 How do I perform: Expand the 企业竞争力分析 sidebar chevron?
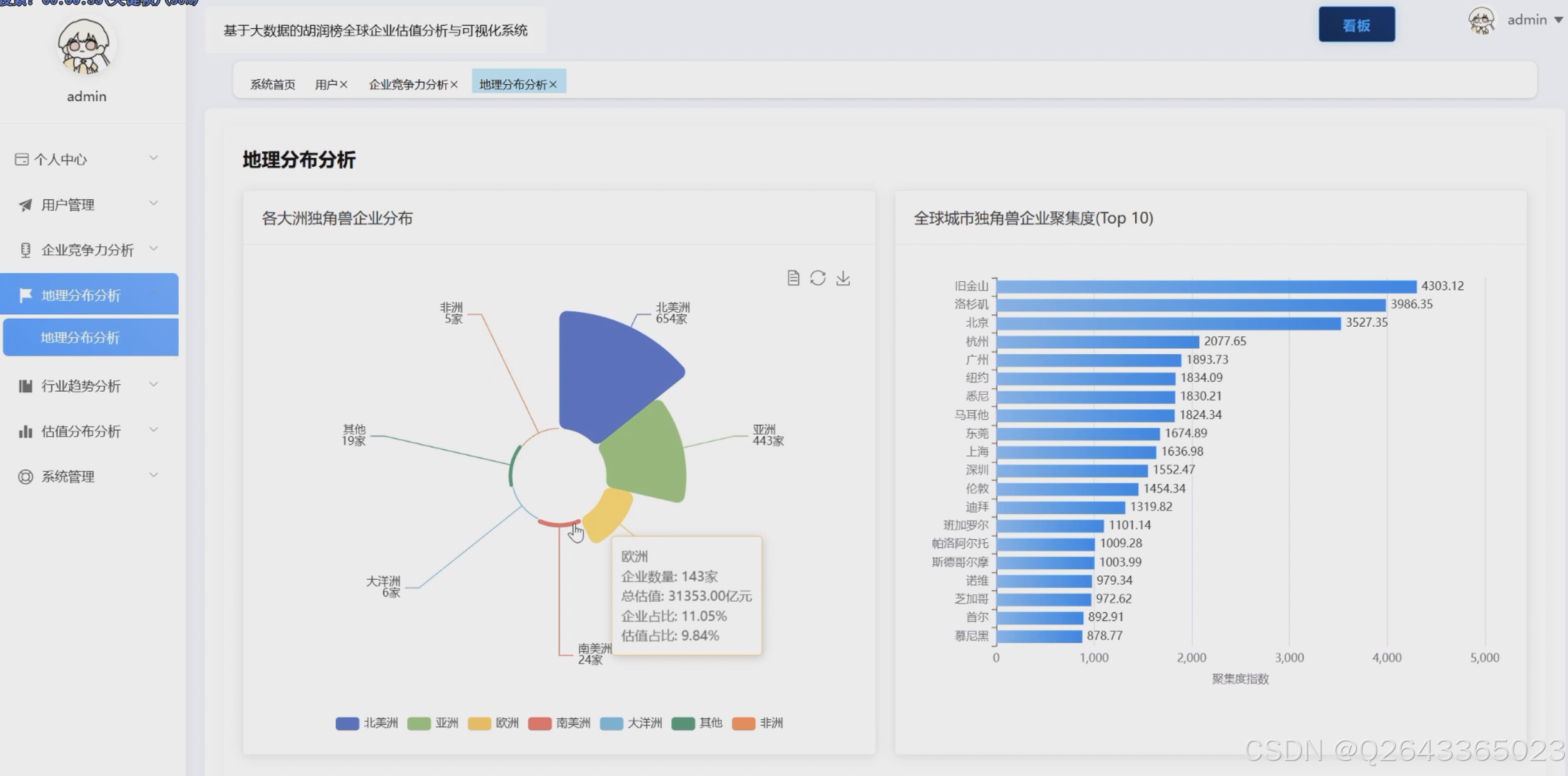tap(154, 249)
